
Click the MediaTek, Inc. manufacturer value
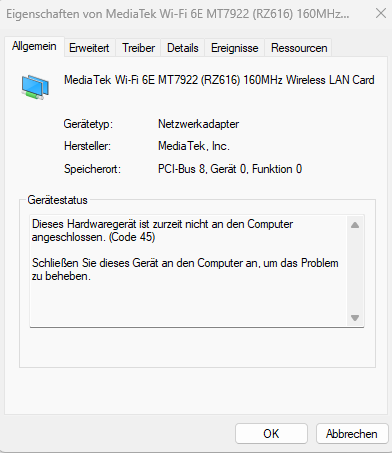point(194,146)
